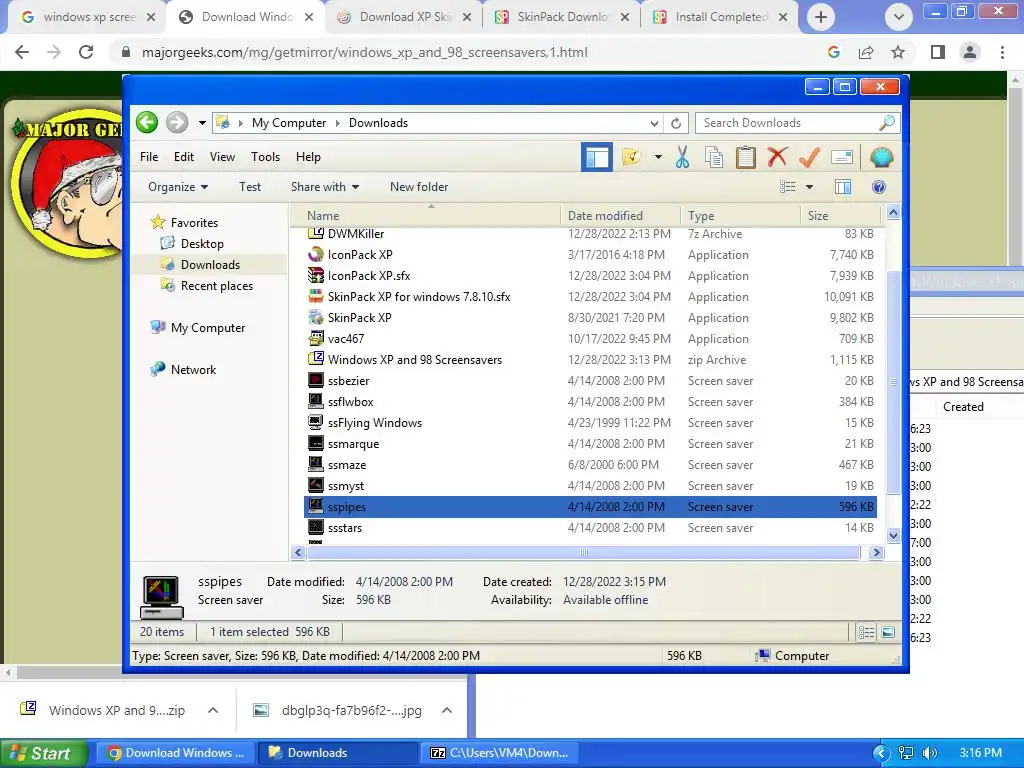Click the orange checkmark Properties icon
The height and width of the screenshot is (768, 1024).
[x=809, y=157]
